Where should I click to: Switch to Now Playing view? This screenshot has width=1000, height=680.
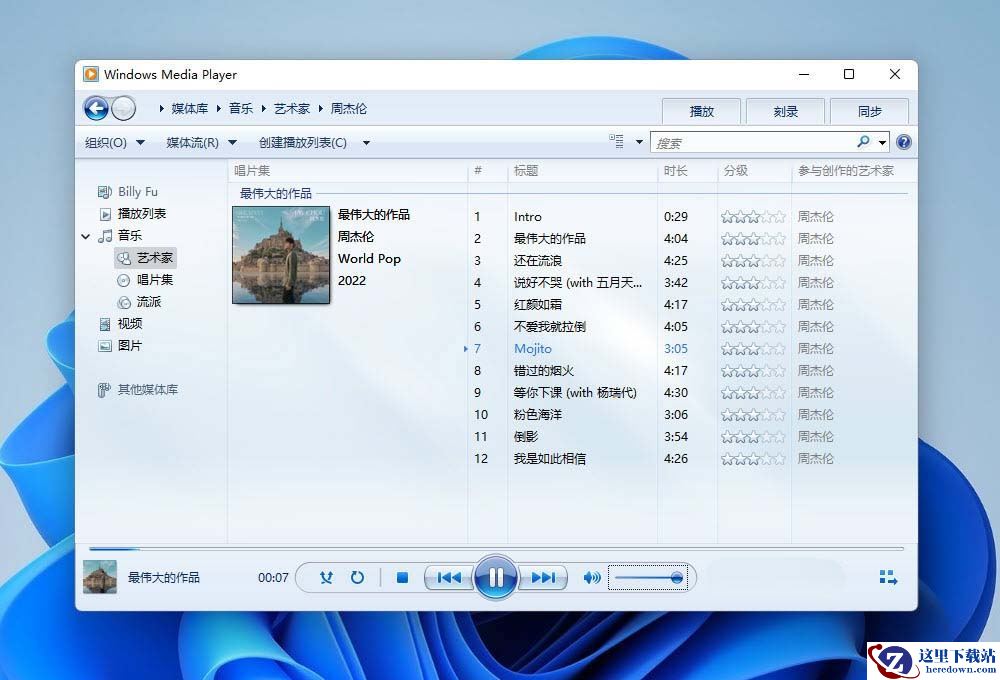(888, 577)
